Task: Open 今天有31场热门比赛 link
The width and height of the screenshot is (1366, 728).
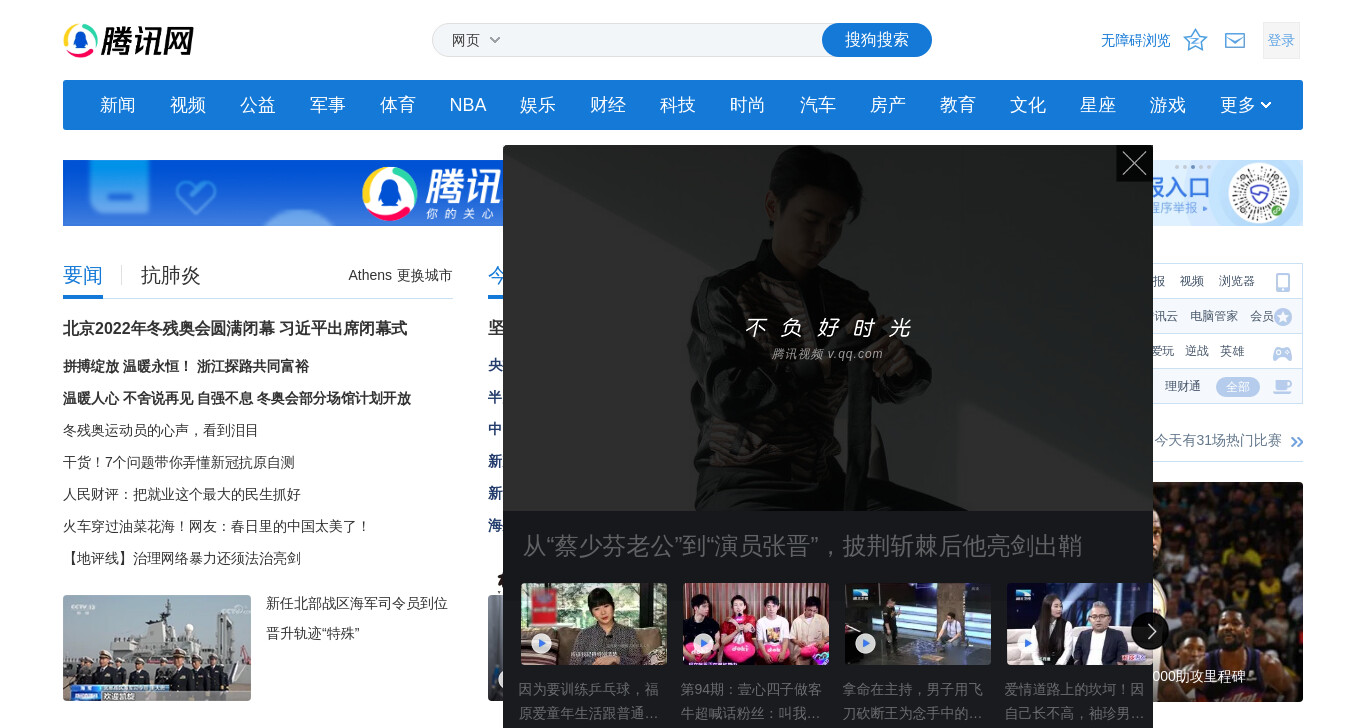Action: [x=1218, y=440]
